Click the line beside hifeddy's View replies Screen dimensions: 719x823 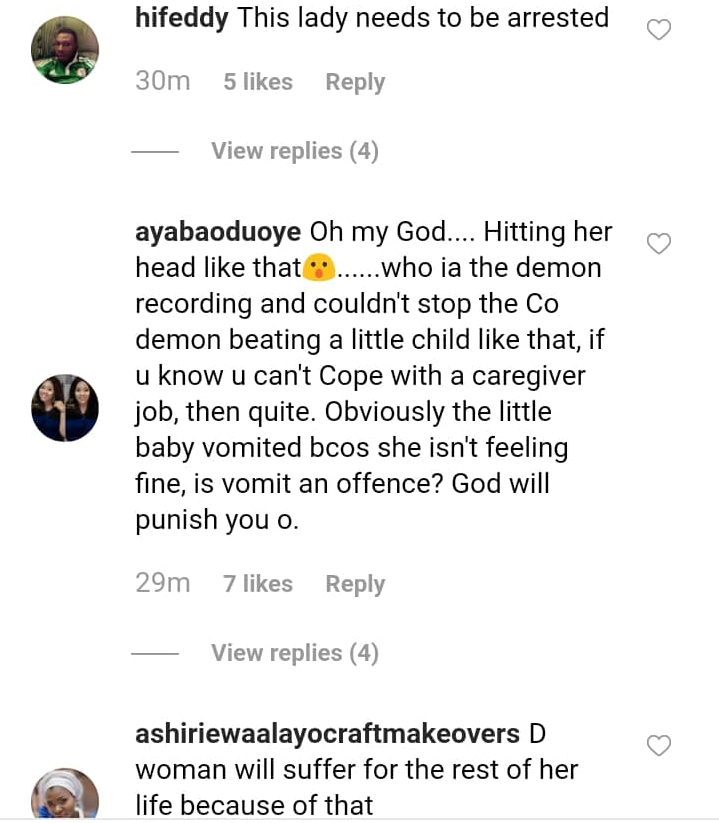click(x=155, y=152)
